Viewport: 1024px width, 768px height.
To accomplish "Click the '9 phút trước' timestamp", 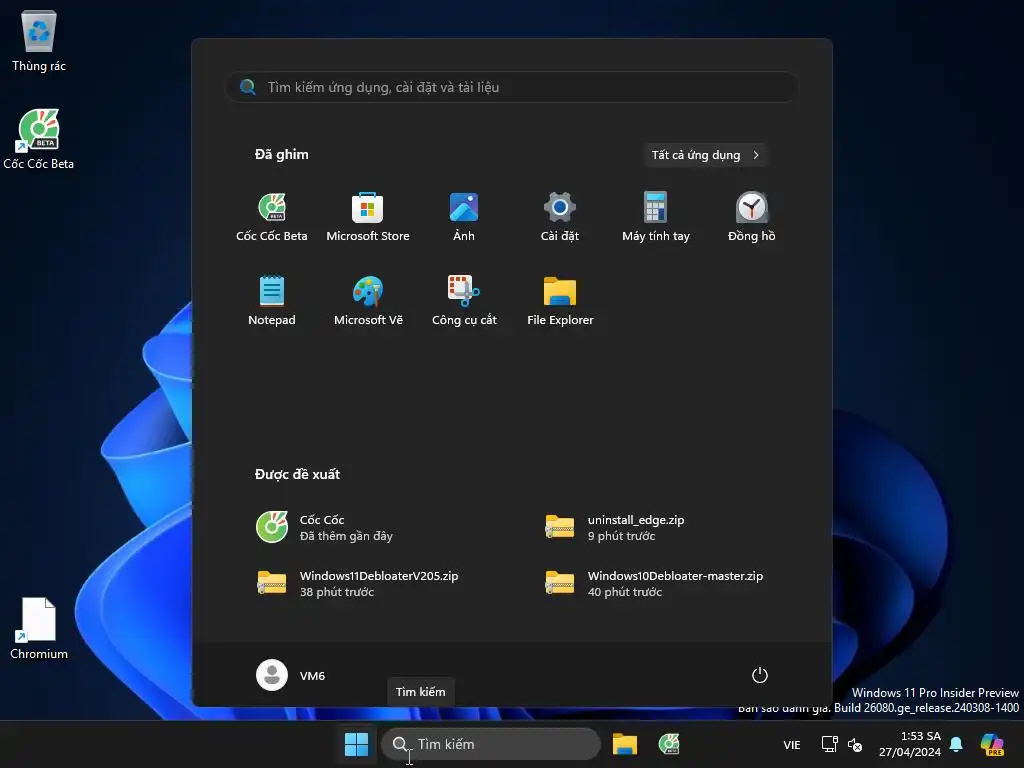I will pos(621,536).
